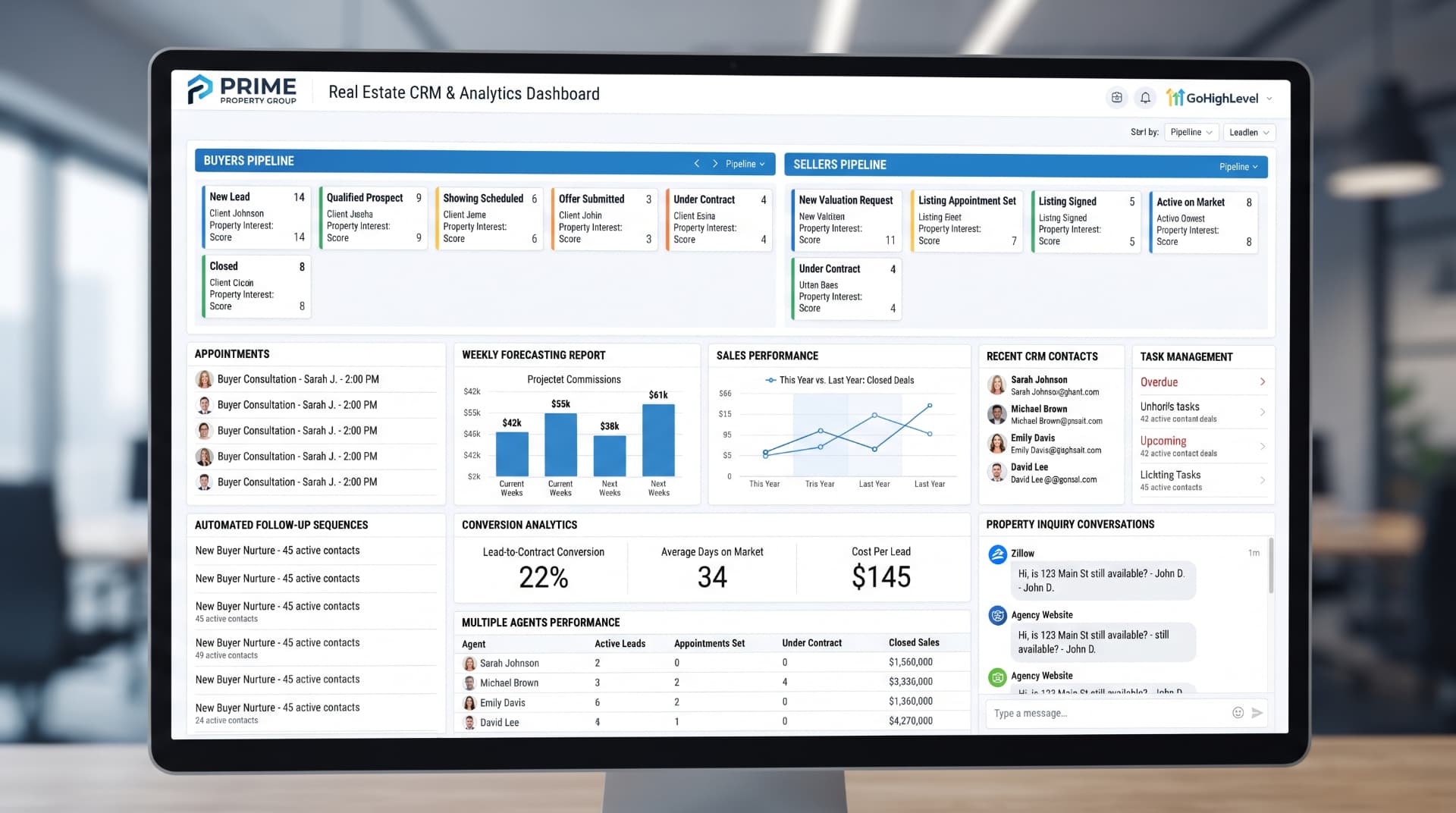Image resolution: width=1456 pixels, height=813 pixels.
Task: Click Michael Brown's avatar in Recent CRM Contacts
Action: tap(996, 414)
